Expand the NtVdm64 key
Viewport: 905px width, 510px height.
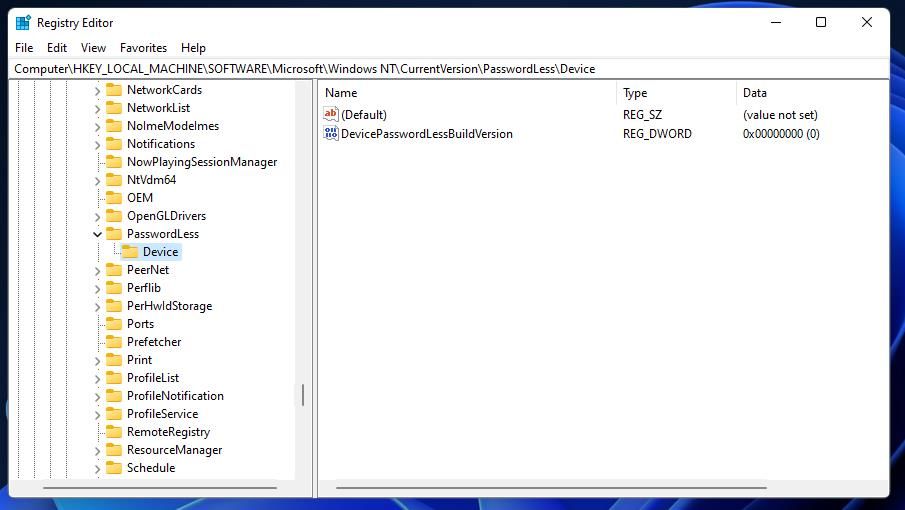98,181
